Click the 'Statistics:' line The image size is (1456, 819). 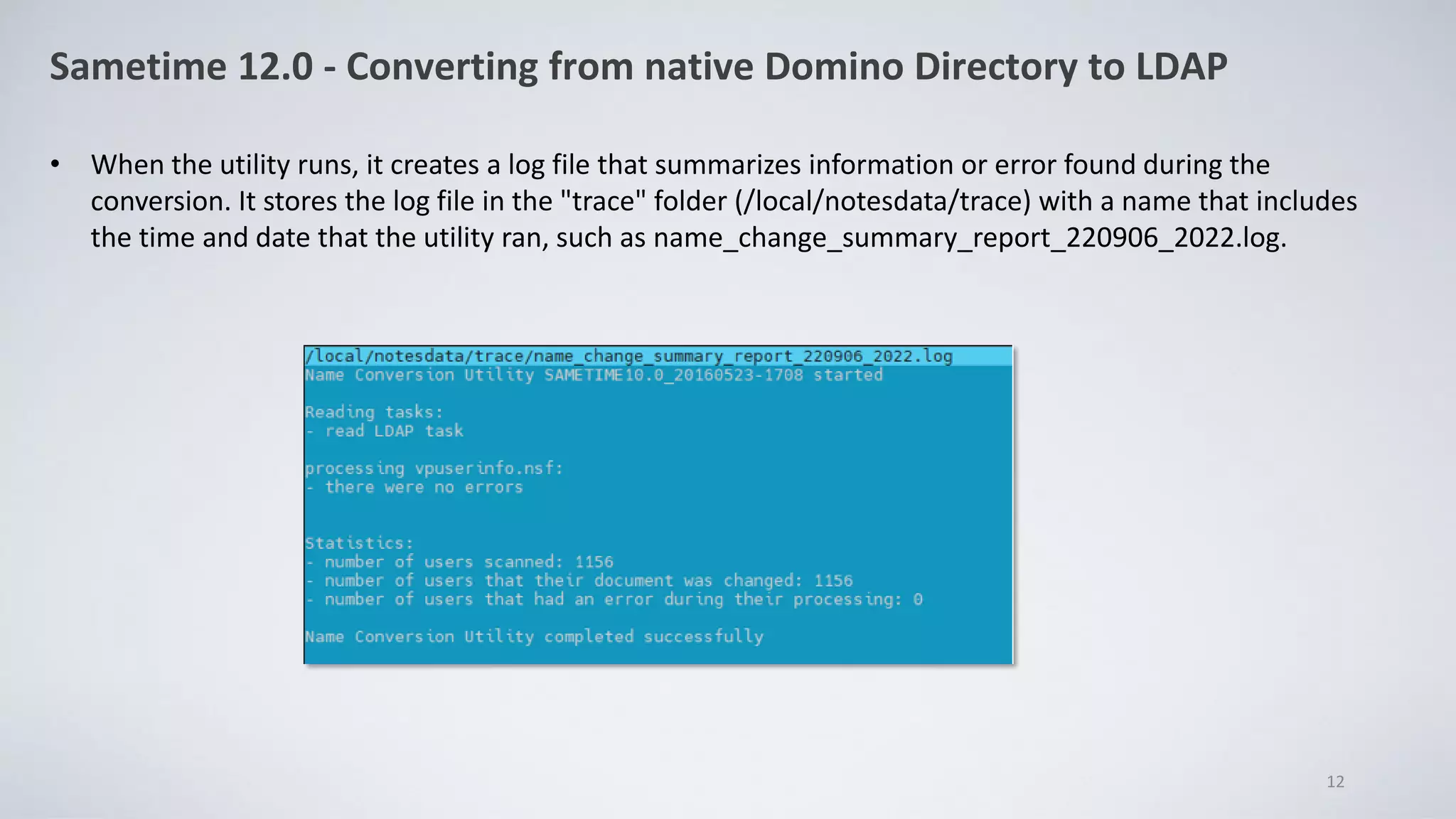(359, 543)
